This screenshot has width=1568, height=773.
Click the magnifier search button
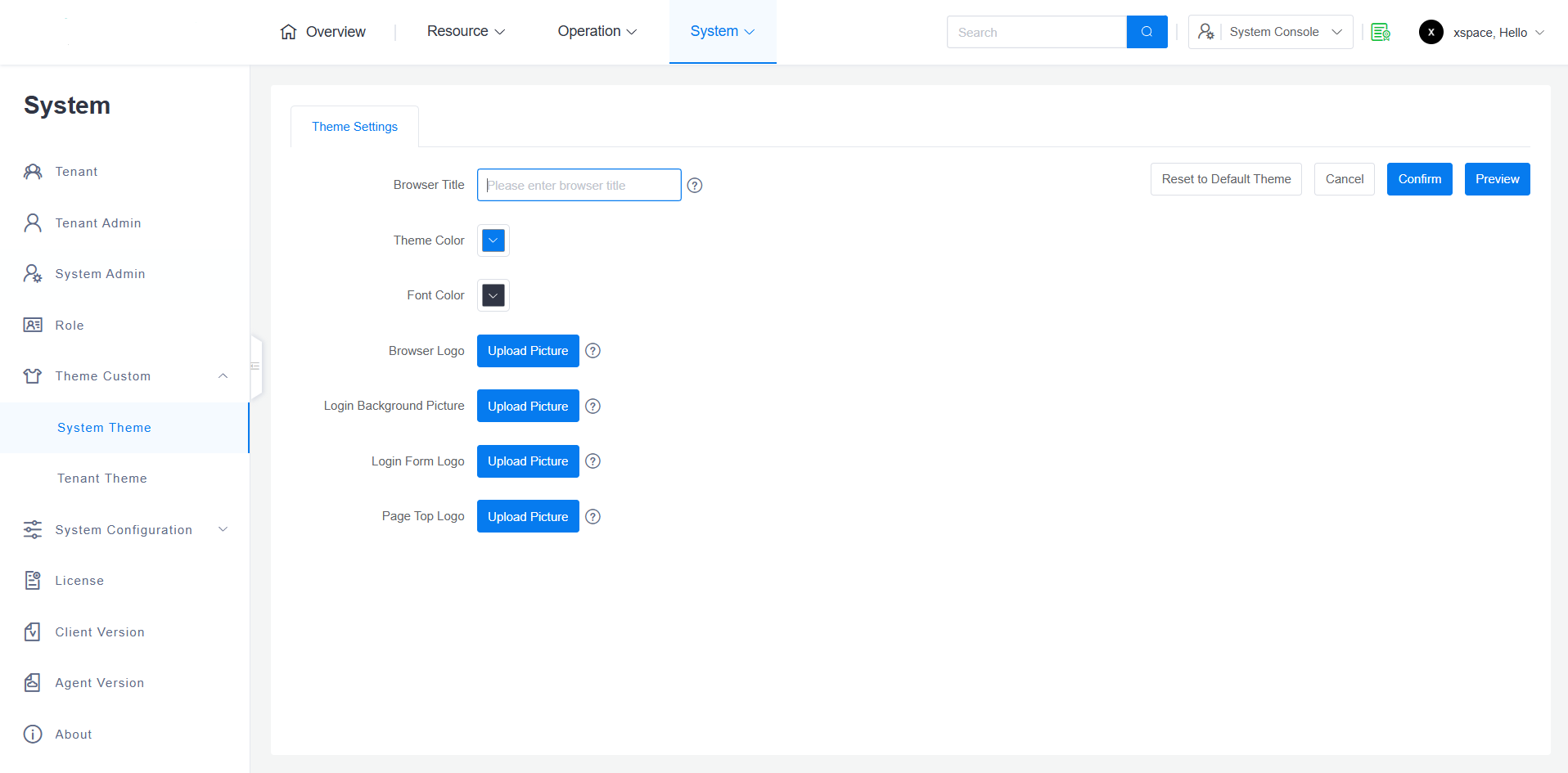[x=1147, y=32]
